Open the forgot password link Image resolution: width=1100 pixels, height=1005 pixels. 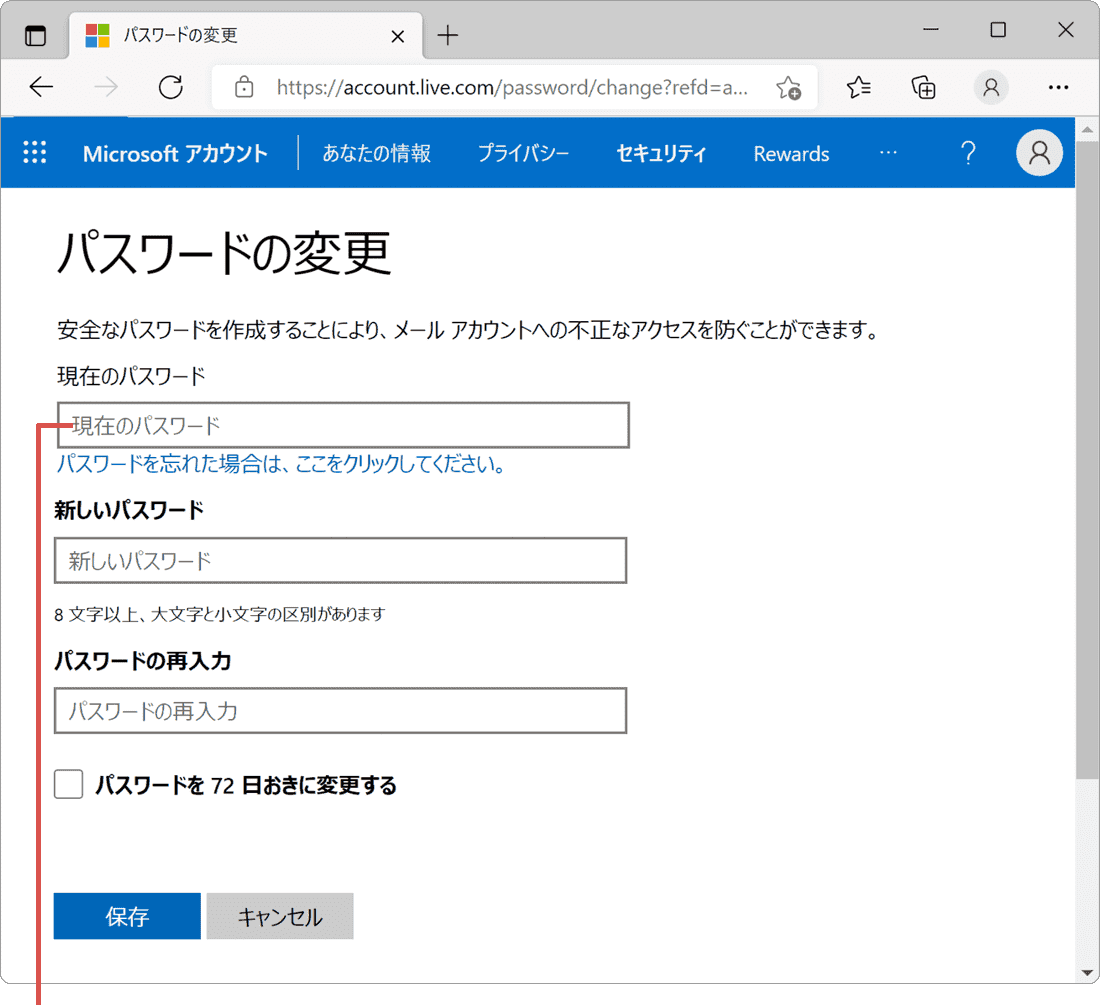(x=278, y=464)
